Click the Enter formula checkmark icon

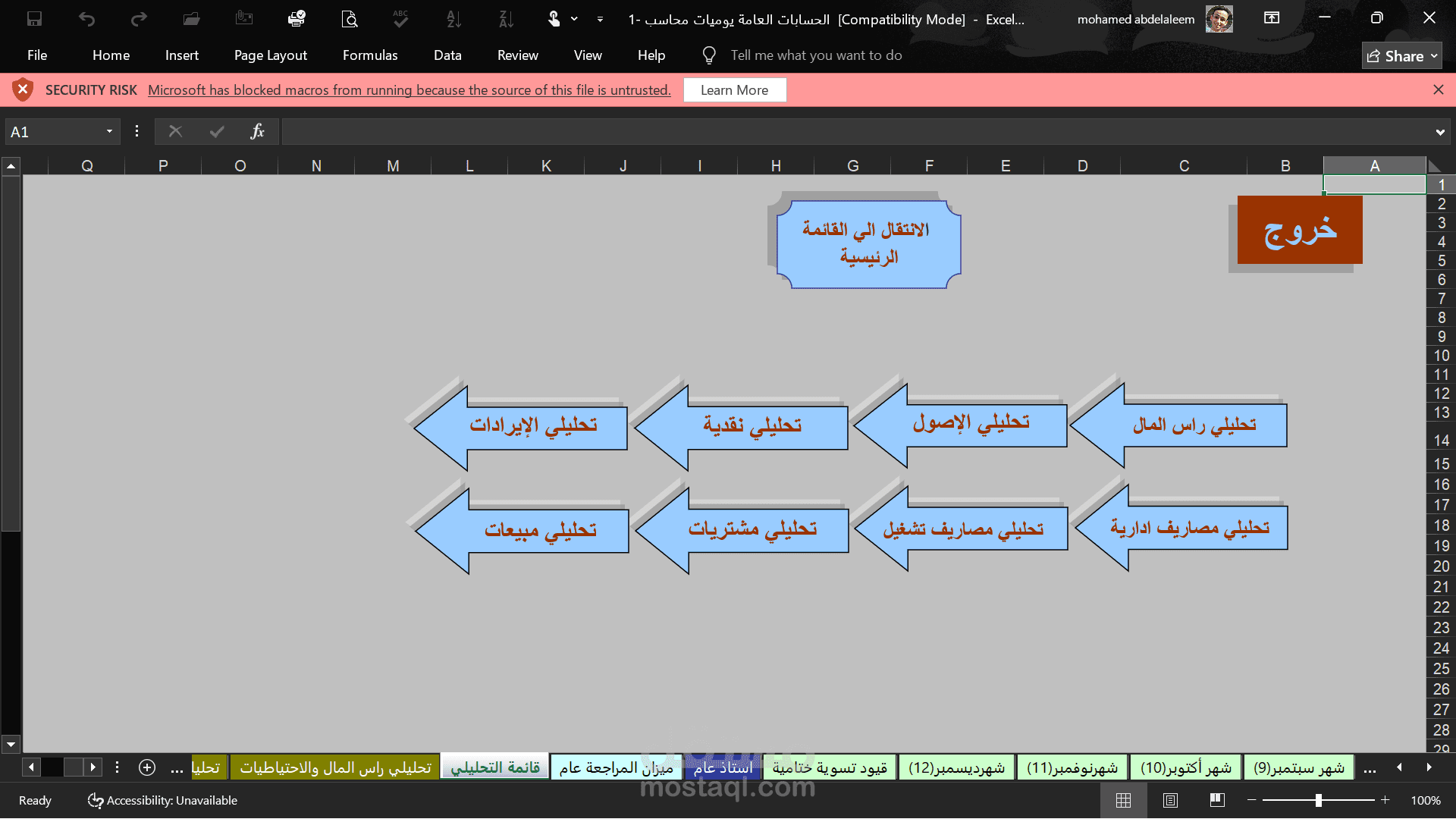coord(217,132)
